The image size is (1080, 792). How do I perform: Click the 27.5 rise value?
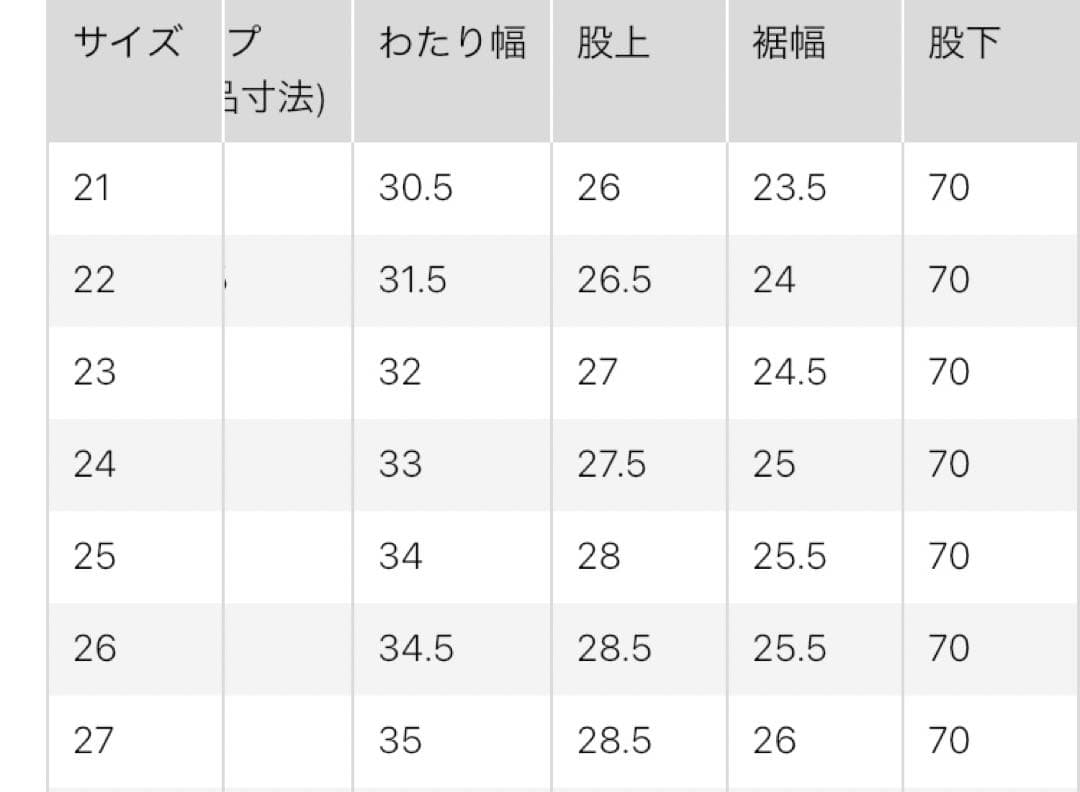pyautogui.click(x=612, y=465)
